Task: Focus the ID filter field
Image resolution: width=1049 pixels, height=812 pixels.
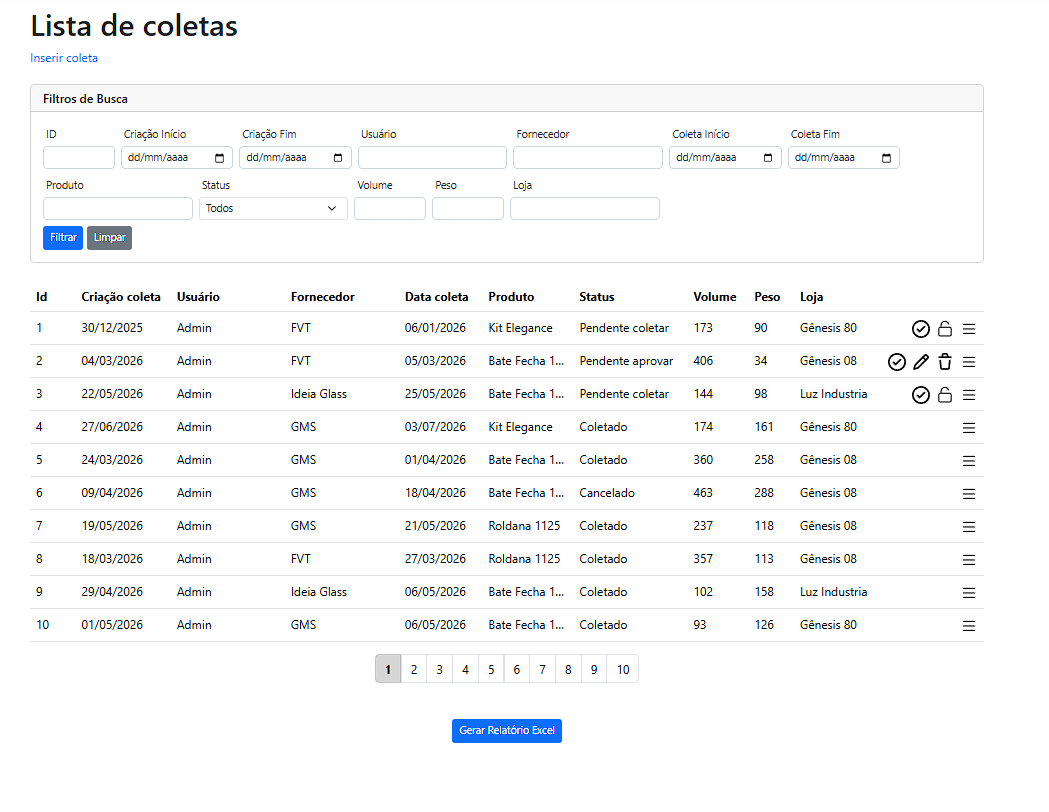Action: coord(79,158)
